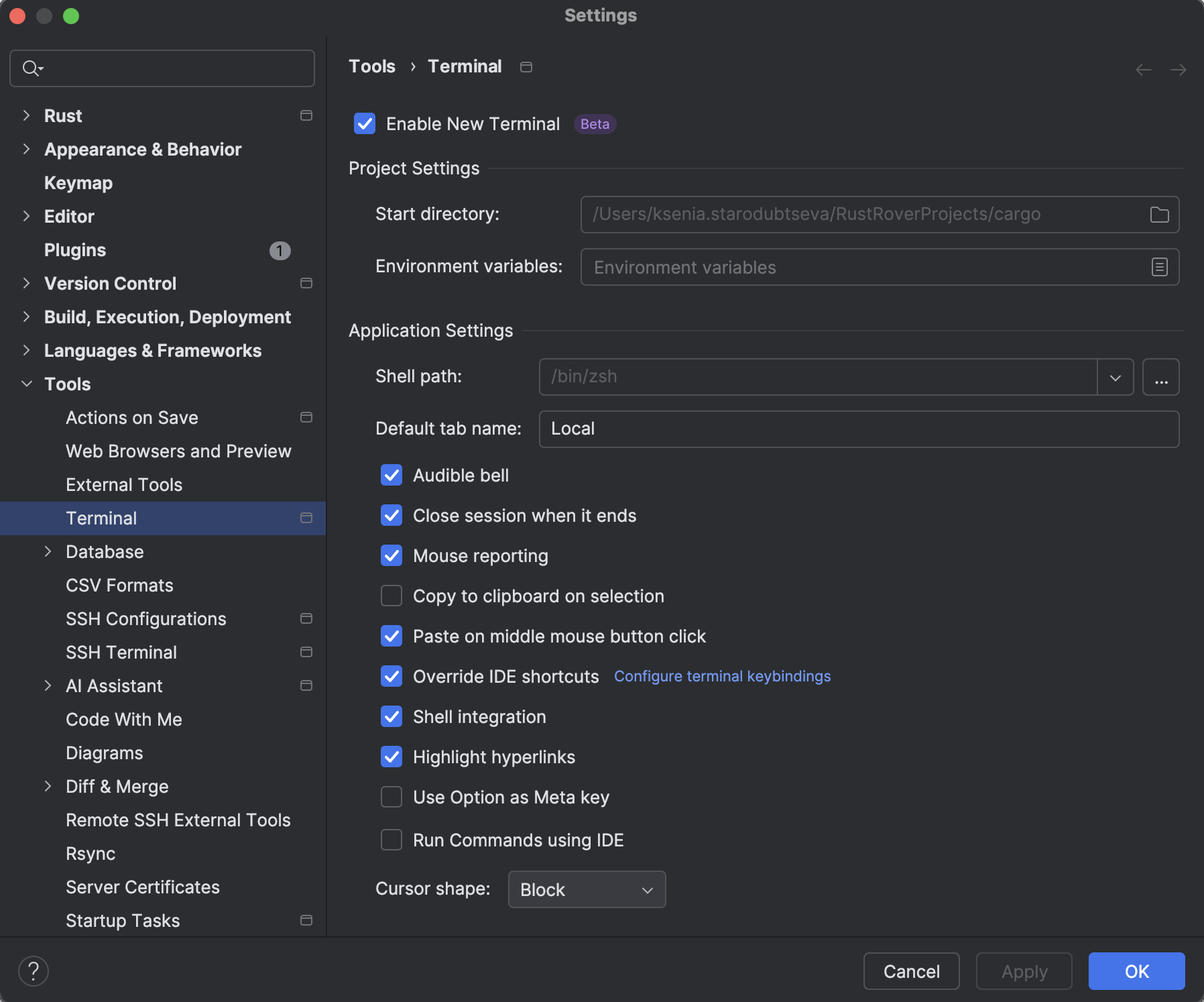Open the Cursor shape dropdown
The height and width of the screenshot is (1002, 1204).
click(x=587, y=889)
